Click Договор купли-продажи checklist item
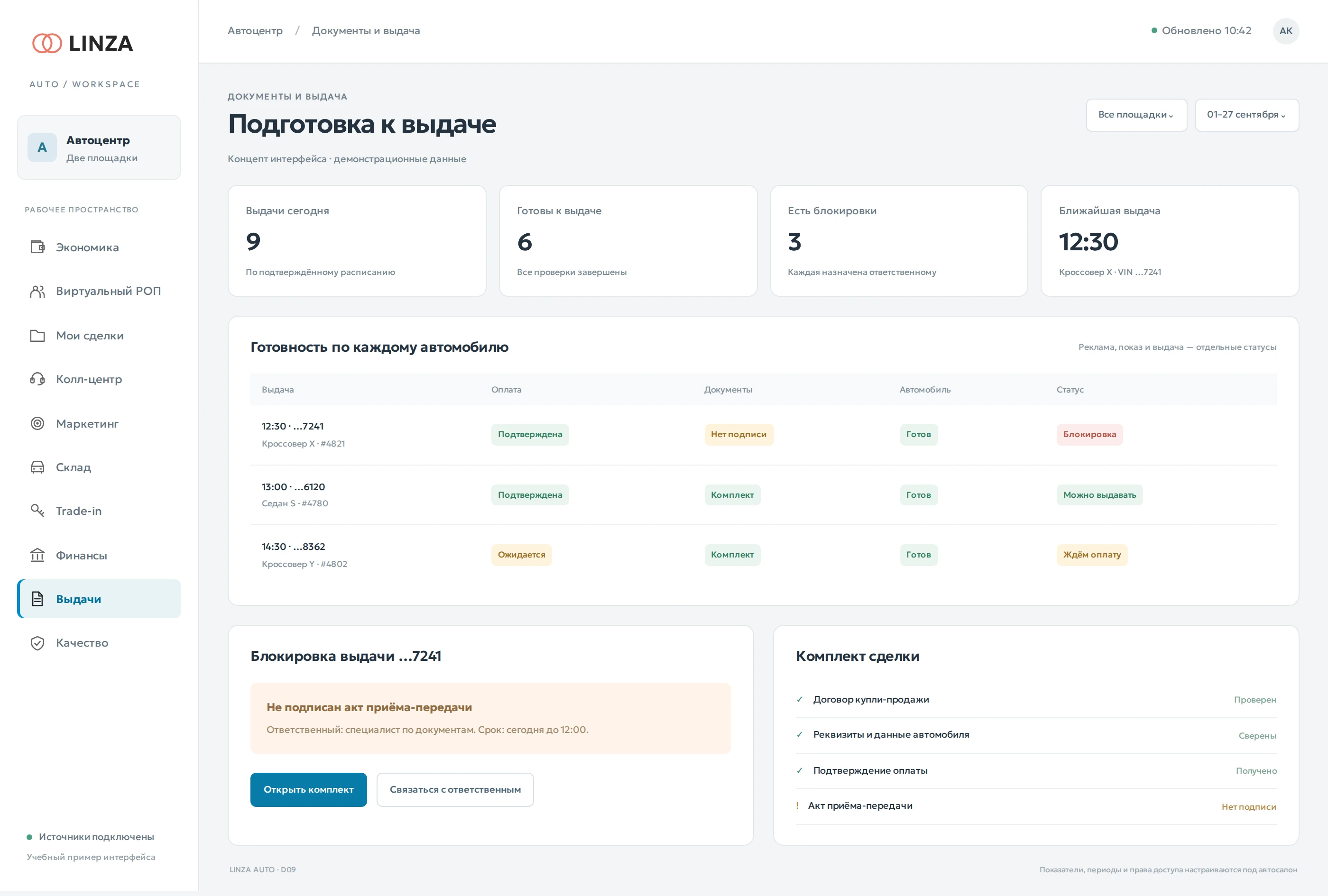Screen dimensions: 1328x896 pyautogui.click(x=1036, y=700)
